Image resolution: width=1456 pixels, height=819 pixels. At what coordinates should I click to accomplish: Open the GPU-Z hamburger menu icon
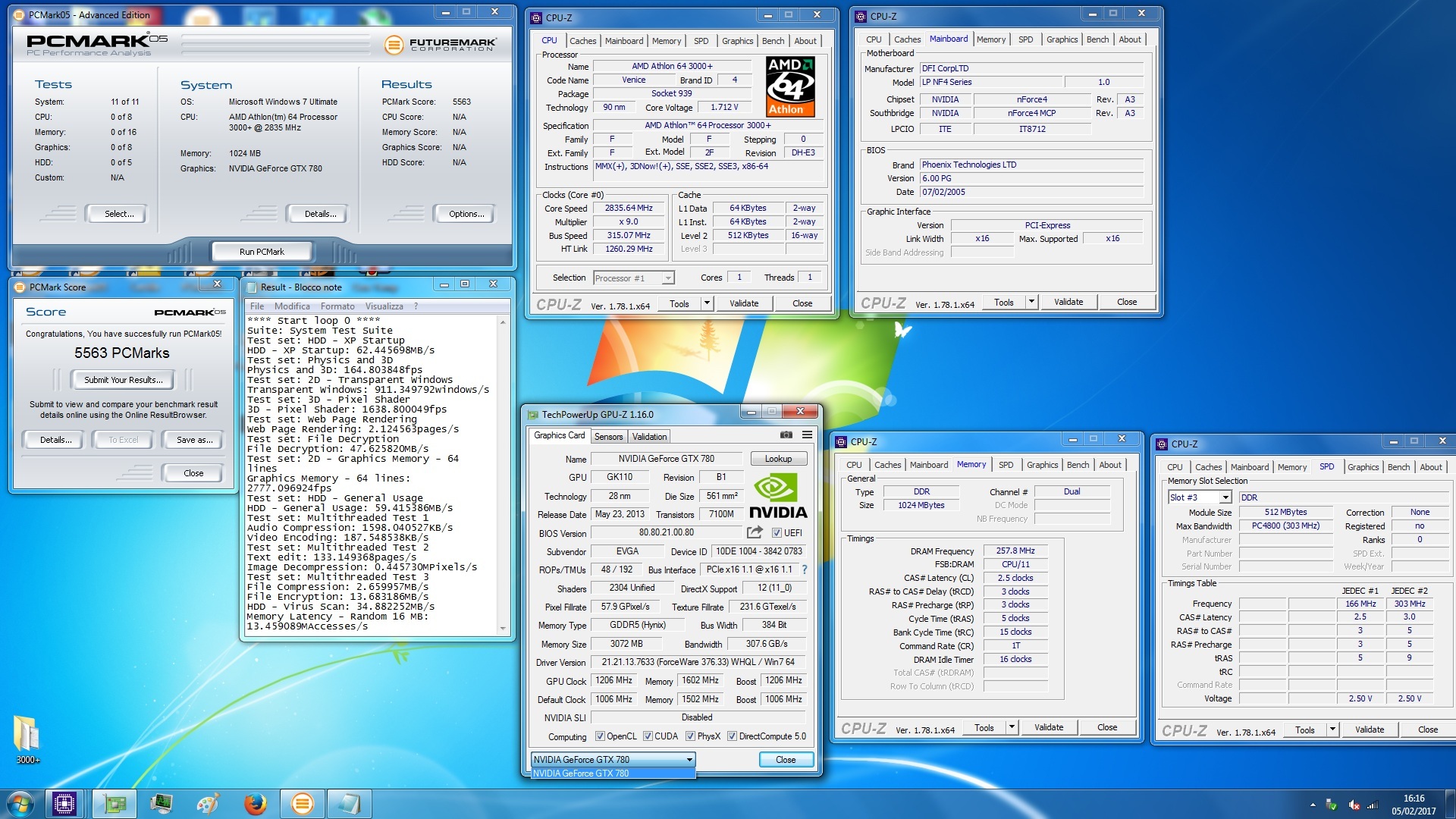808,435
